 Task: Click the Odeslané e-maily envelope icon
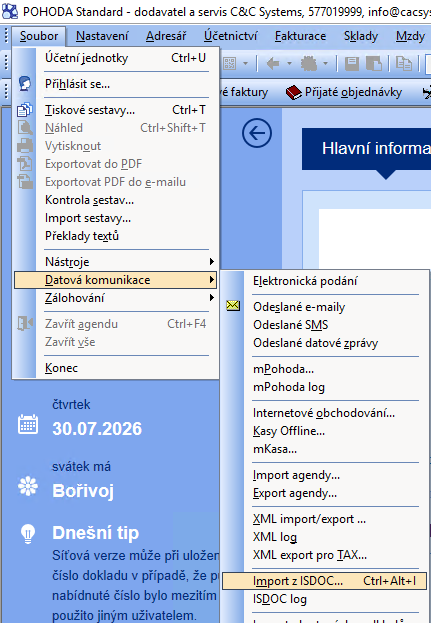(x=233, y=306)
